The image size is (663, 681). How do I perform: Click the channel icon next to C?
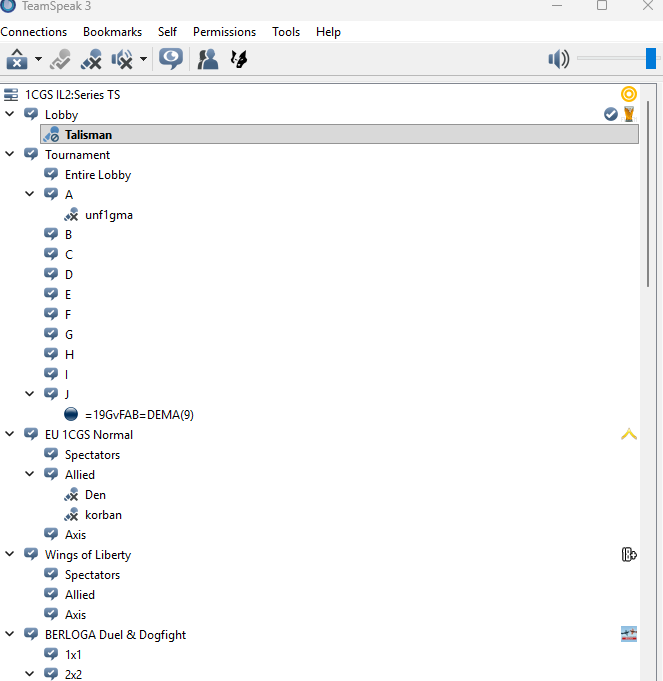point(51,254)
